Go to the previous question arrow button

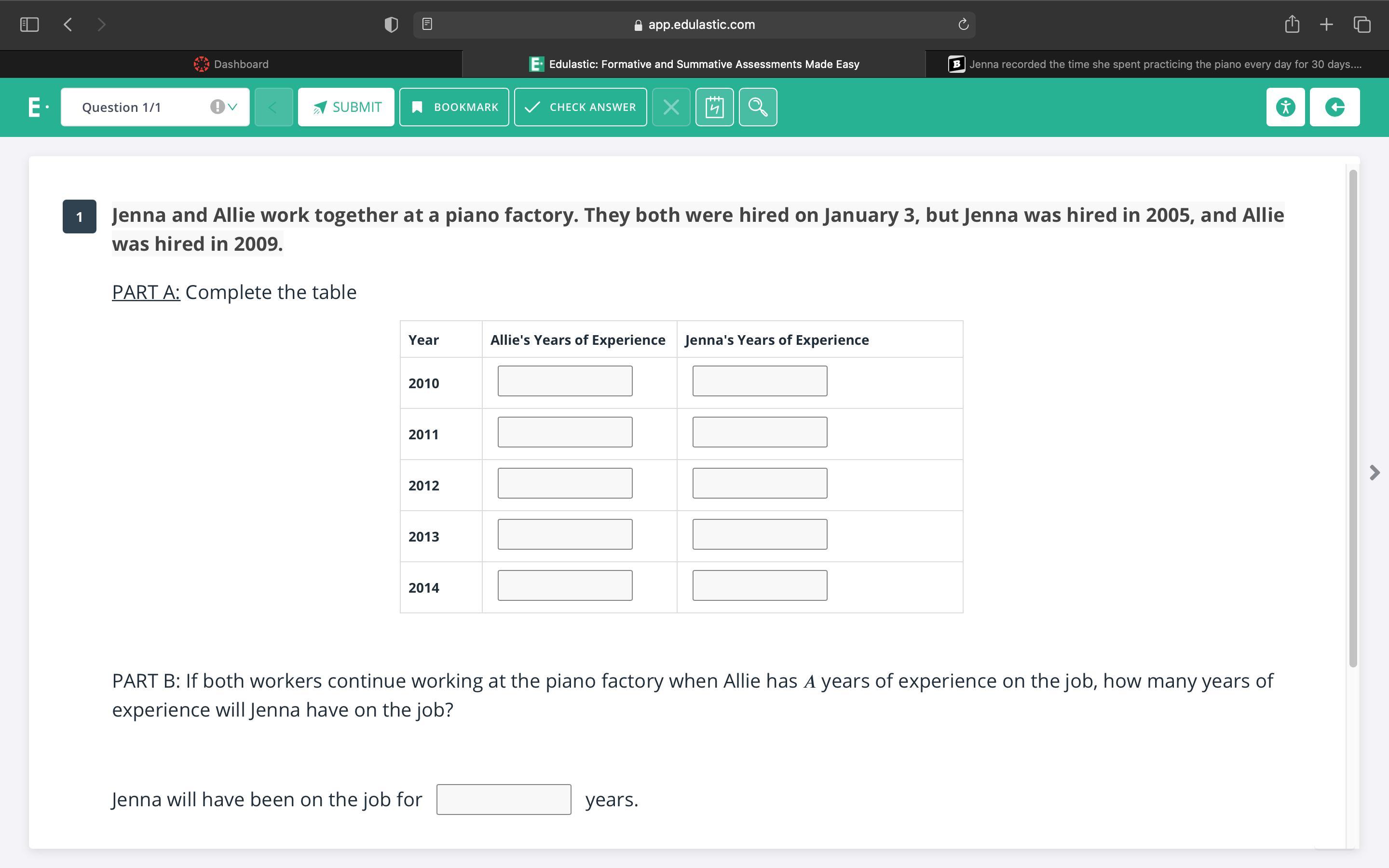pos(273,107)
